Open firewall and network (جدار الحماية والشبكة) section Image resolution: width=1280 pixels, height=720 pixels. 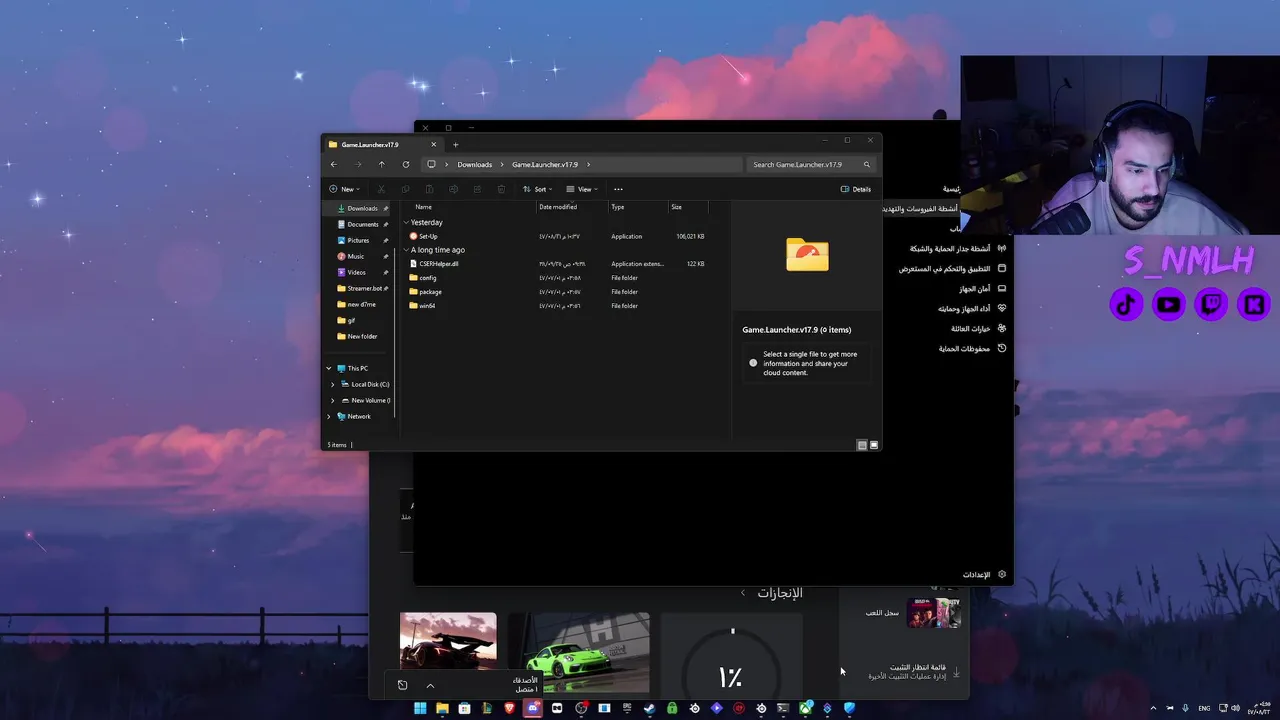(958, 248)
